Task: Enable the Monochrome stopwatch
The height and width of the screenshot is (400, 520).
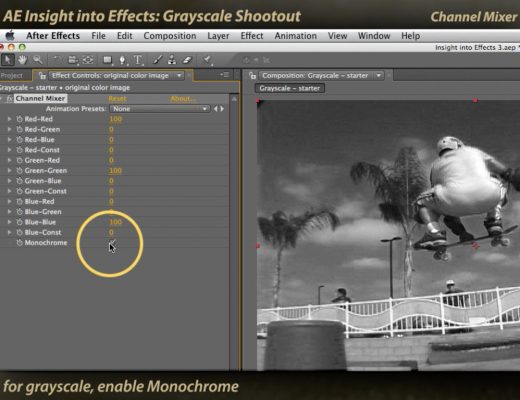Action: tap(19, 243)
